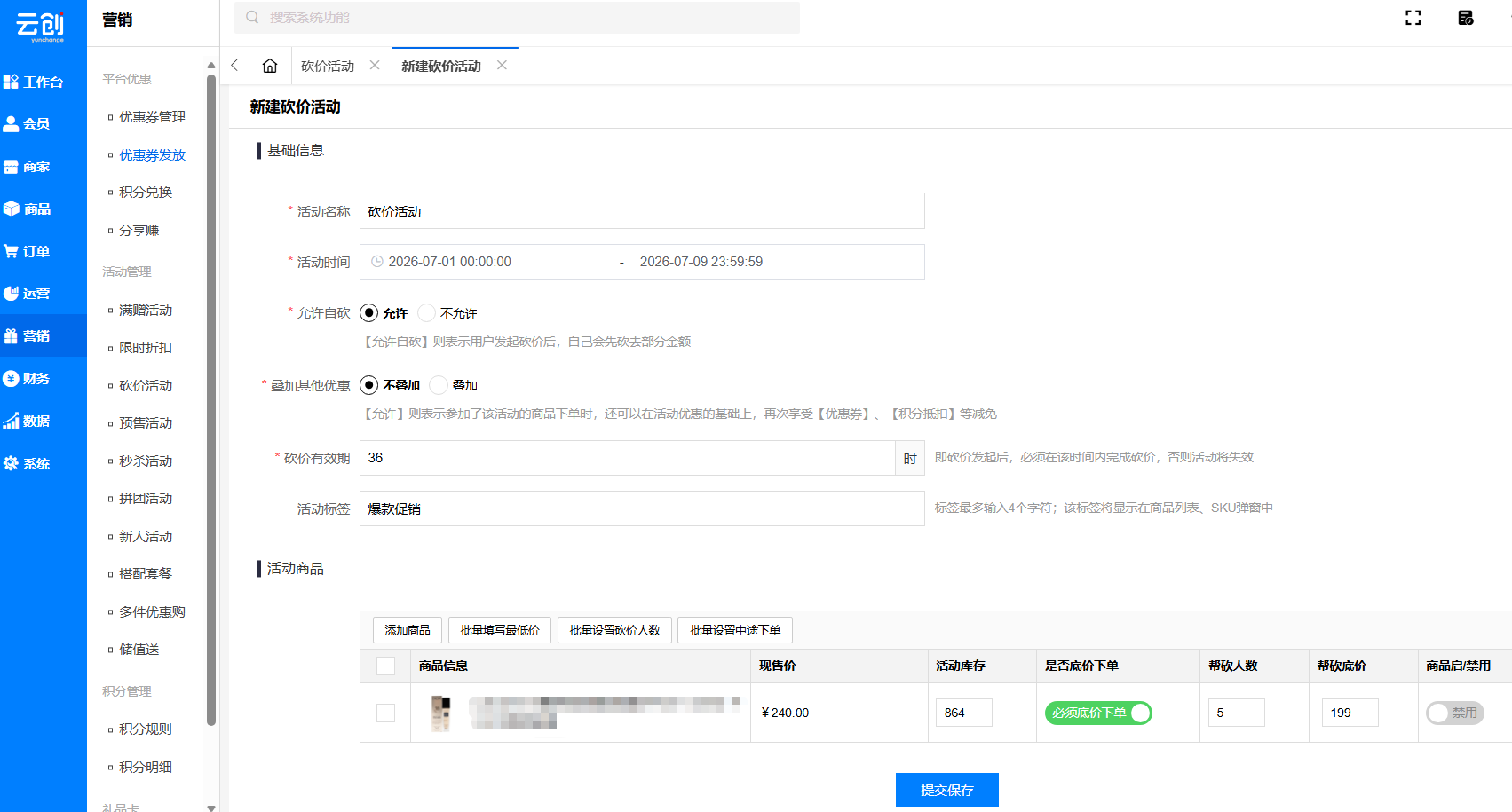1512x812 pixels.
Task: Close the 砍价活动 tab
Action: [375, 66]
